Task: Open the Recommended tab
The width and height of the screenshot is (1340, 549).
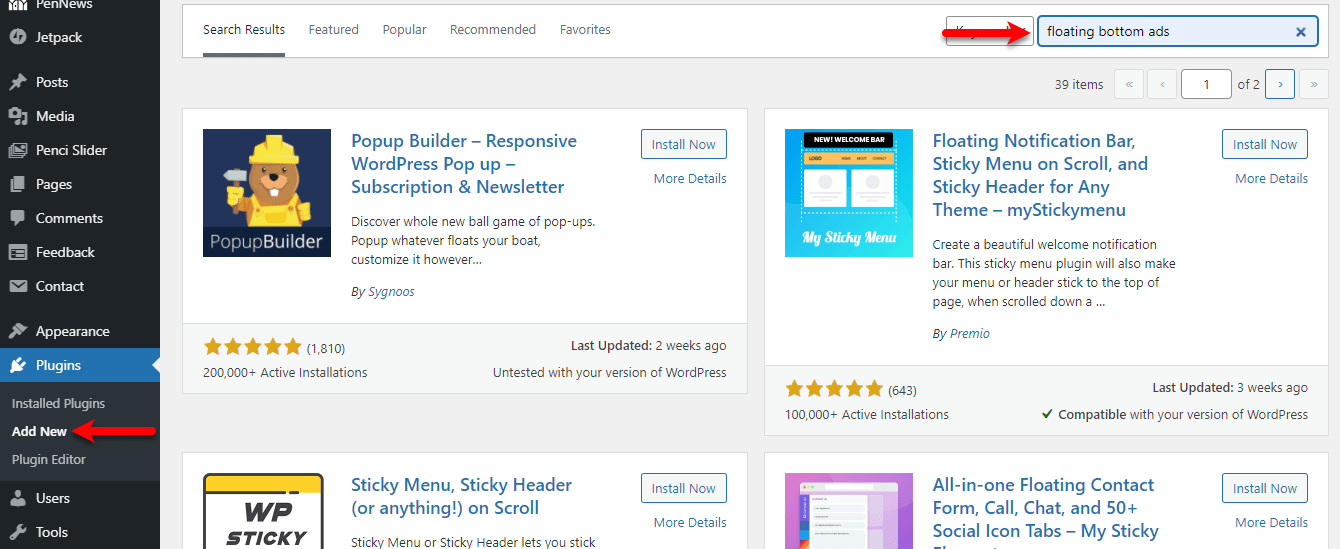Action: tap(493, 29)
